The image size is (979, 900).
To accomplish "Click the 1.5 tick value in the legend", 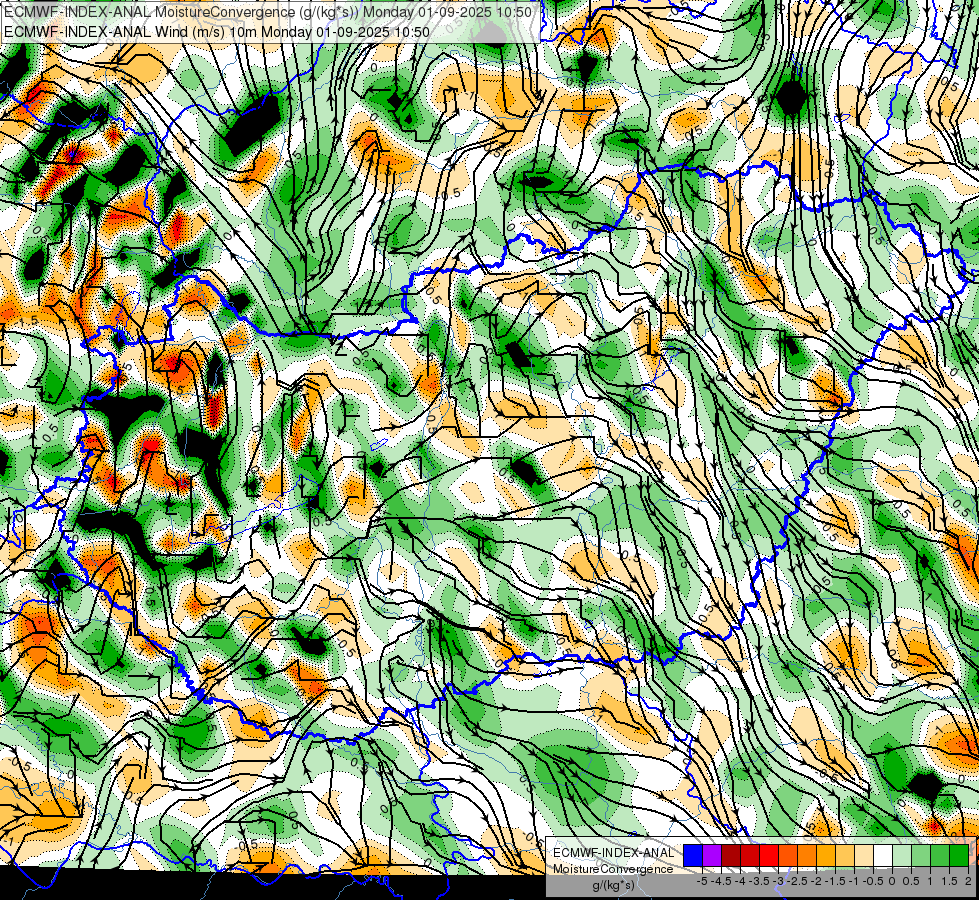I will 950,881.
